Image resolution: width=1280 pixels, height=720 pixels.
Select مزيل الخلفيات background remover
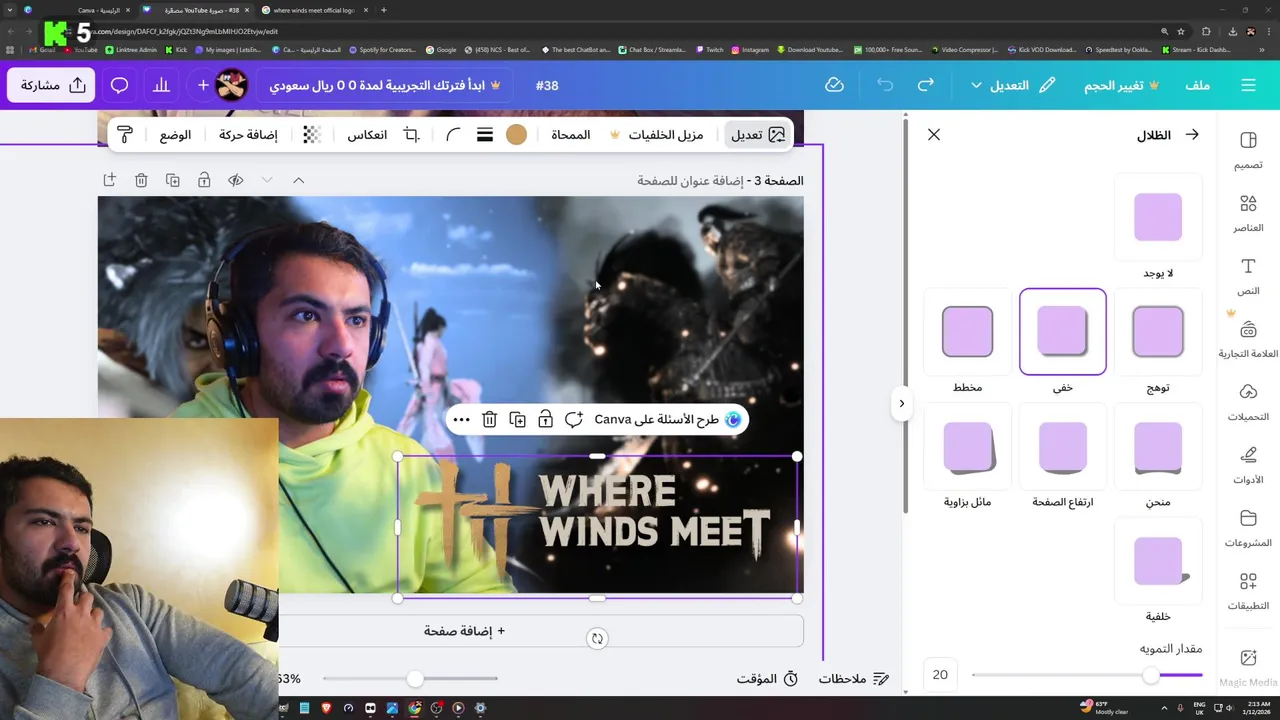point(656,135)
